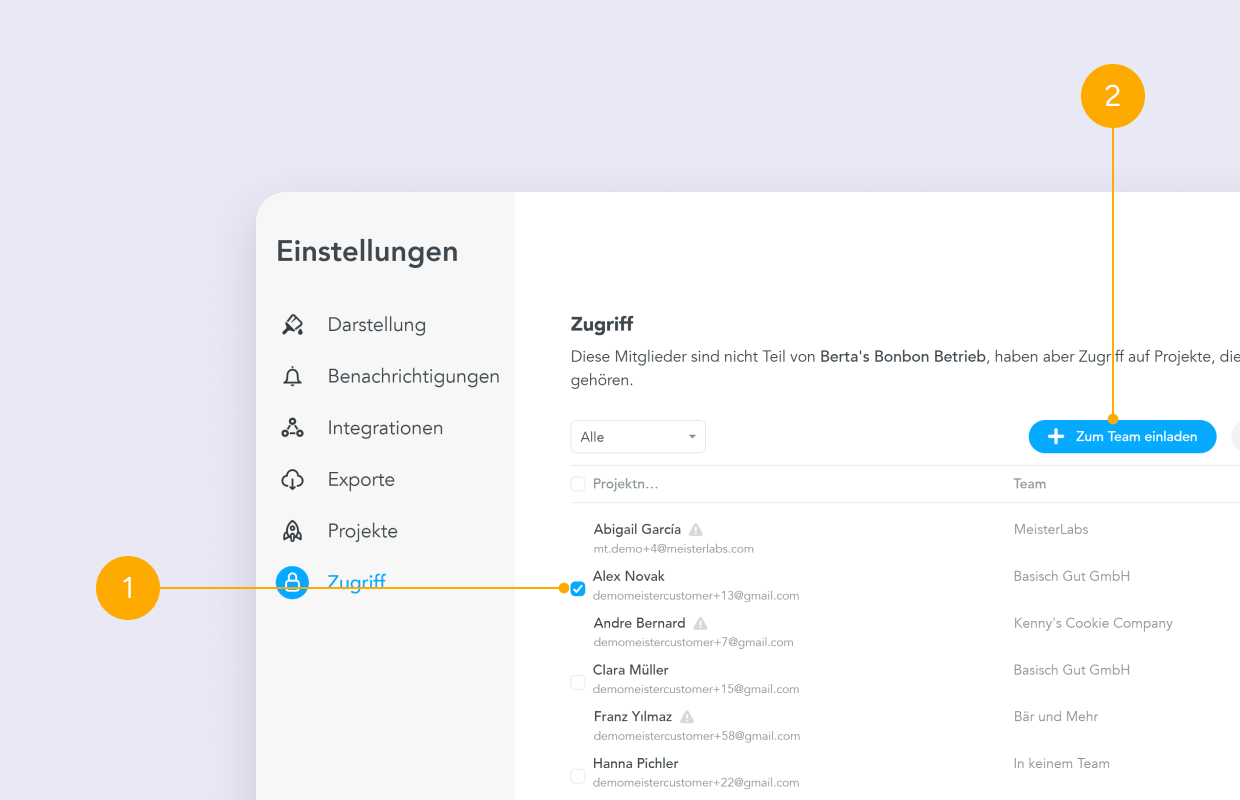Click the Integrationen nodes icon
The height and width of the screenshot is (800, 1240).
point(292,428)
